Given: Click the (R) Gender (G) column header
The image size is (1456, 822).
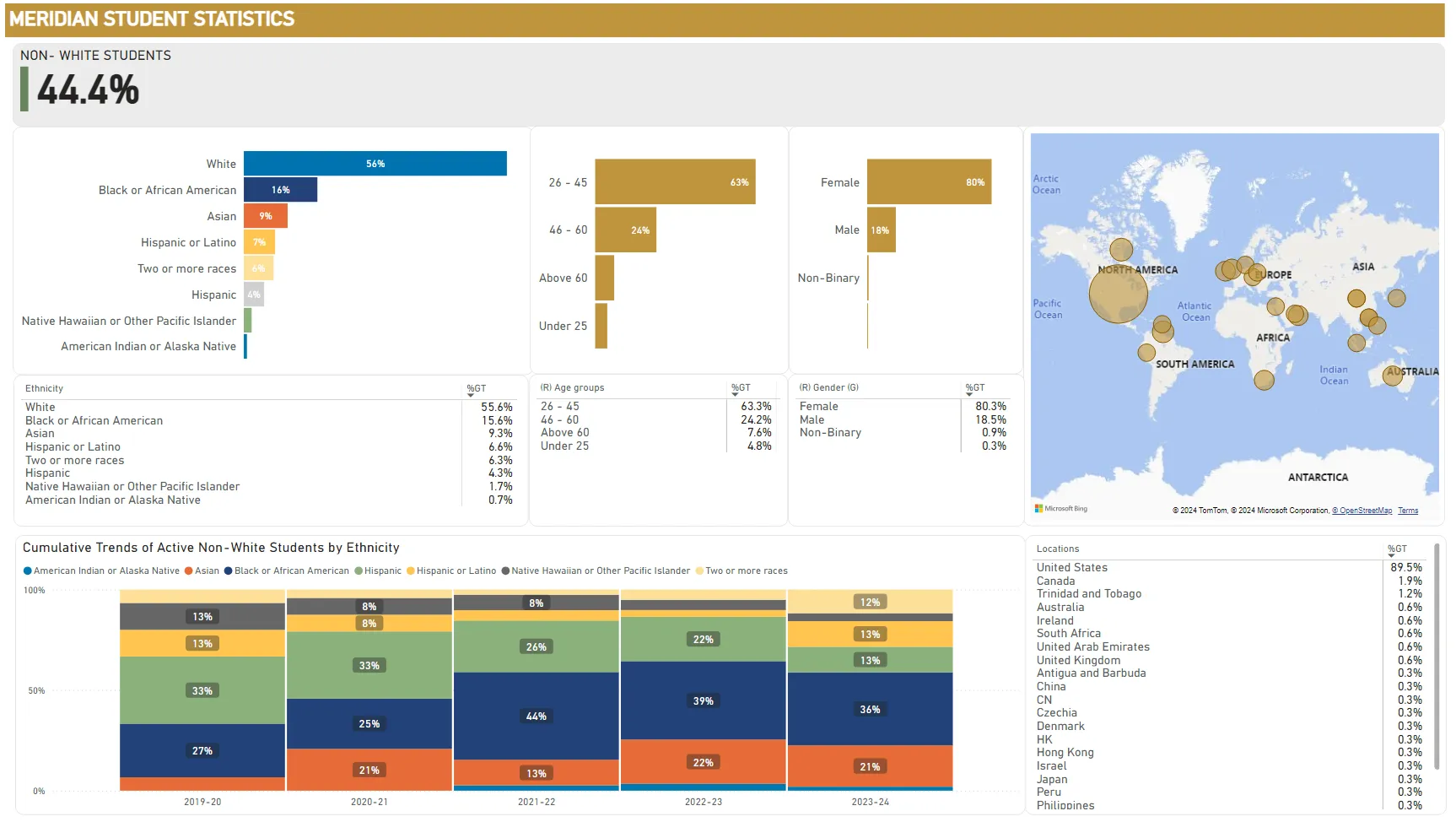Looking at the screenshot, I should [828, 388].
